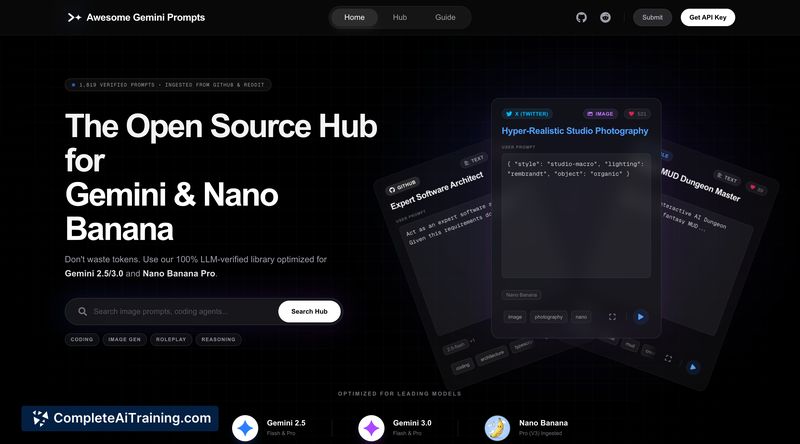
Task: Toggle the IMAGE GEN filter chip
Action: [124, 340]
